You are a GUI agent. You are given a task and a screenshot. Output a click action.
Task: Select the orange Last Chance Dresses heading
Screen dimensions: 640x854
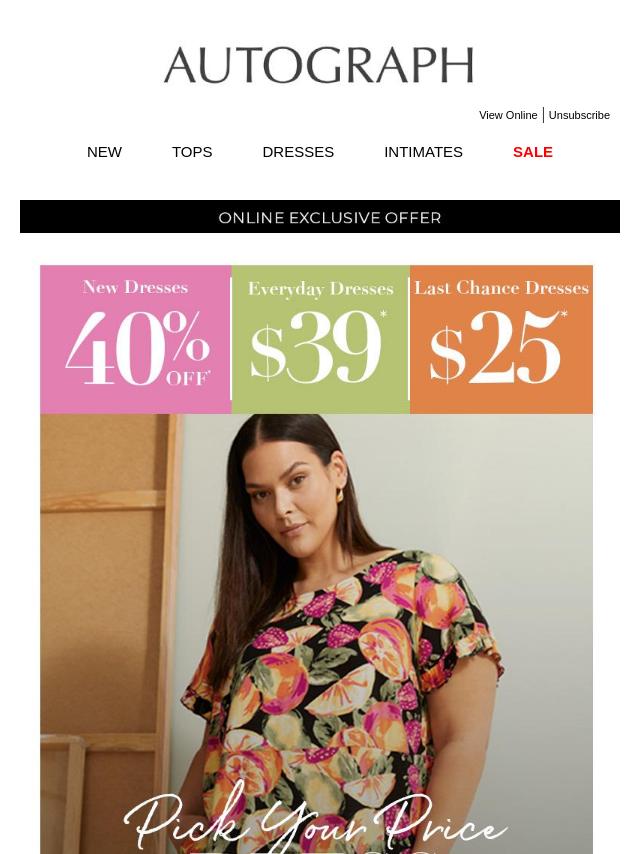pos(501,288)
